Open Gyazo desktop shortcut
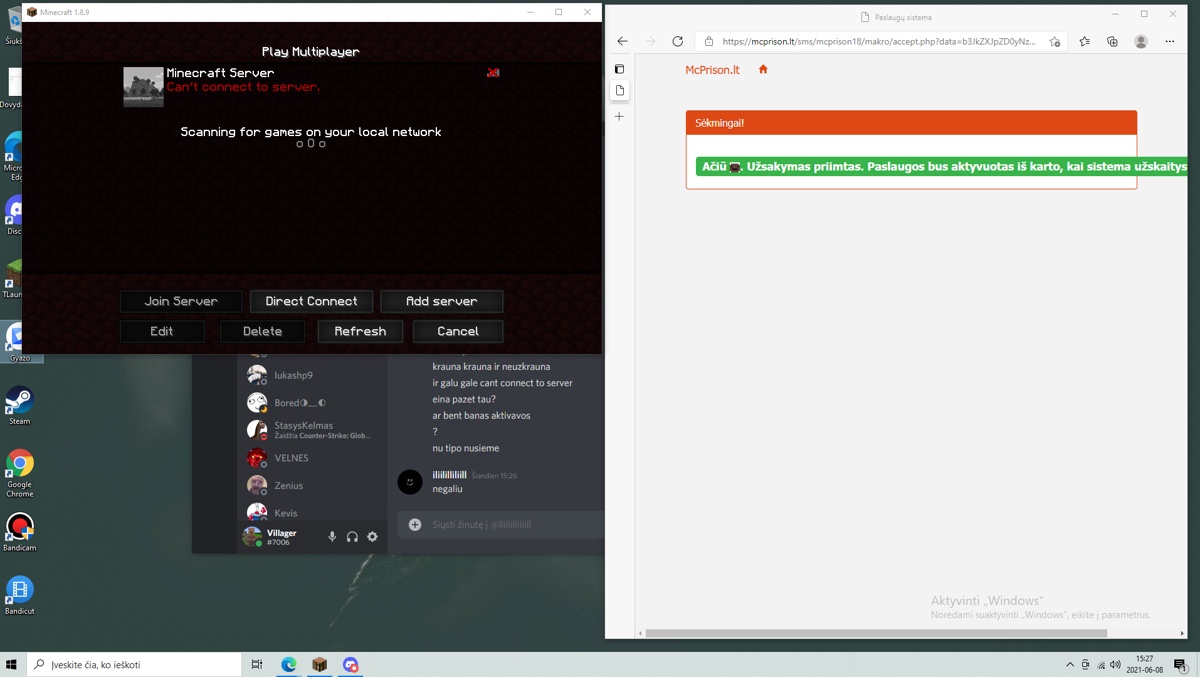1200x677 pixels. [19, 342]
